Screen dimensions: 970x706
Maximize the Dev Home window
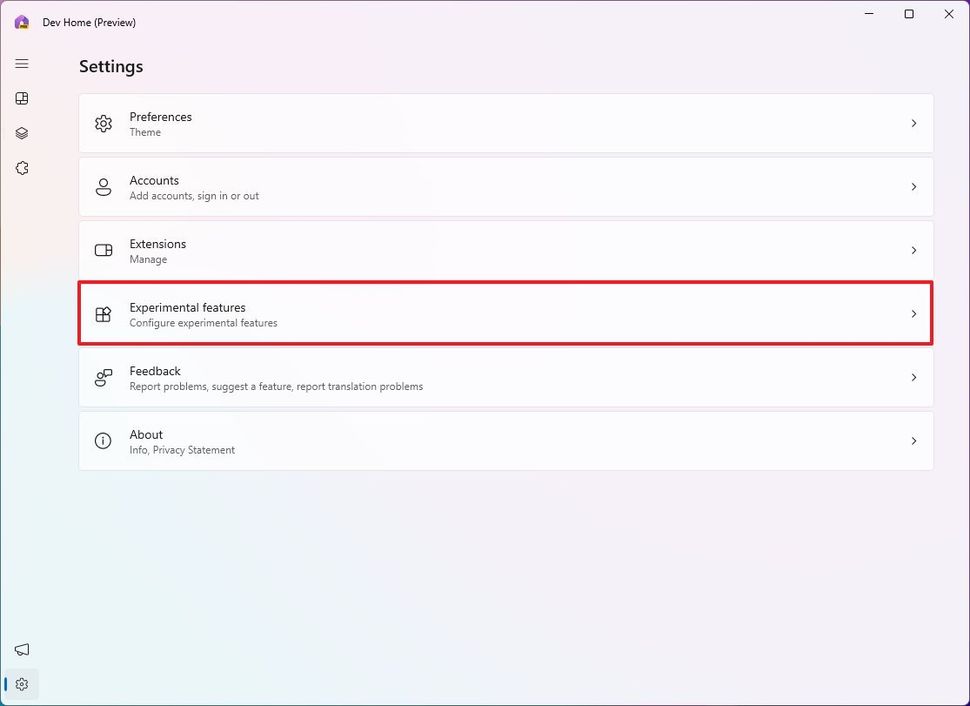point(908,14)
